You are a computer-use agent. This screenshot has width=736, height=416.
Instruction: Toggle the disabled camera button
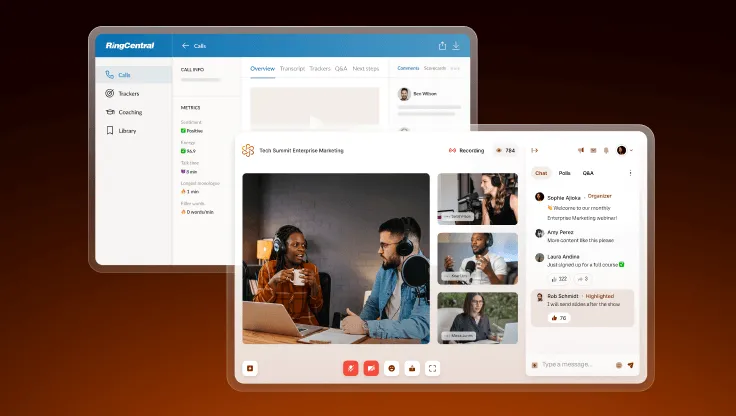pyautogui.click(x=371, y=368)
